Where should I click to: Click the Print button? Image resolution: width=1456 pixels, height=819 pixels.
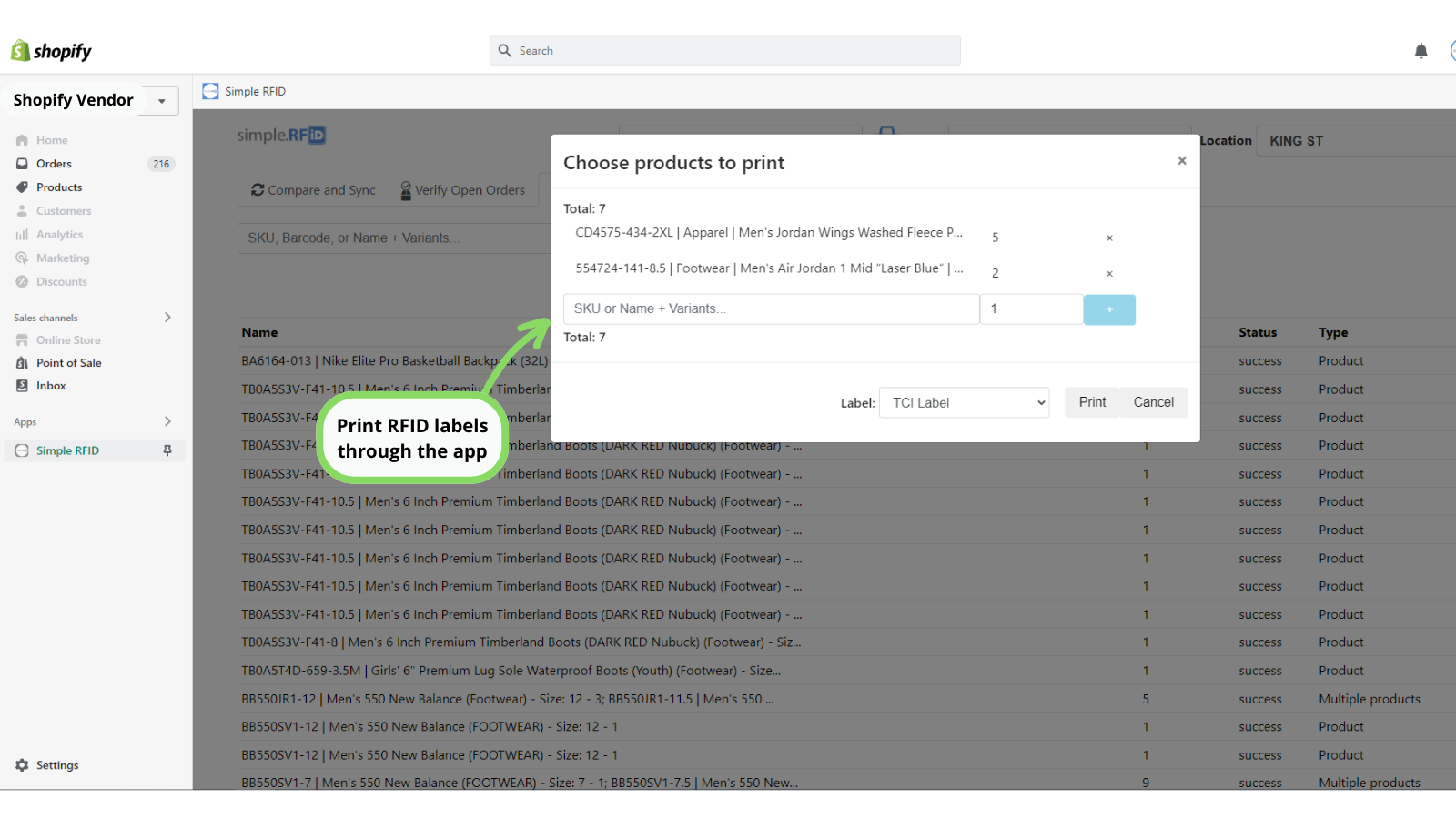pyautogui.click(x=1092, y=402)
